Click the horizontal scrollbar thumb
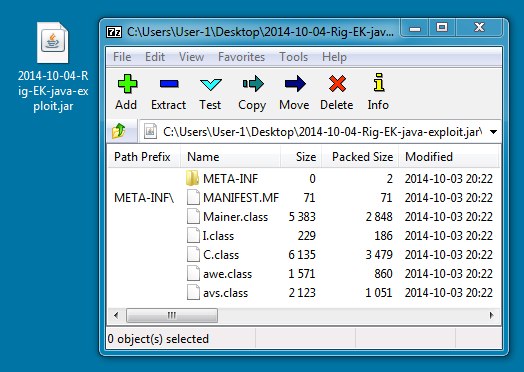This screenshot has width=524, height=372. [x=172, y=315]
